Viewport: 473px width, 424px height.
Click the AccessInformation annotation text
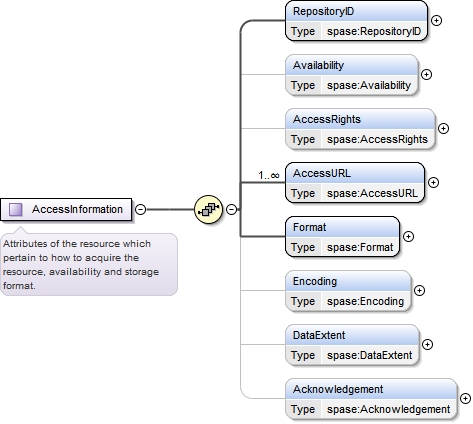(x=81, y=265)
